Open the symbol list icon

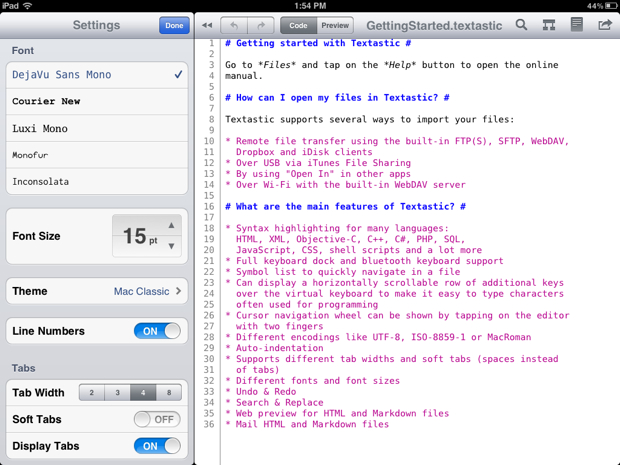tap(548, 25)
